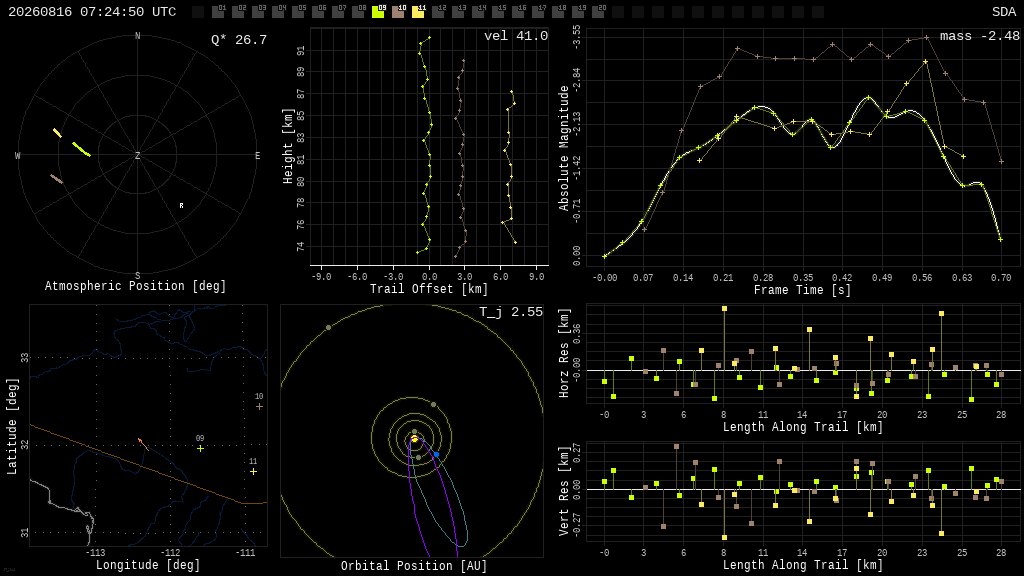This screenshot has width=1024, height=576.
Task: Select station 11 cross marker on map
Action: [x=253, y=472]
